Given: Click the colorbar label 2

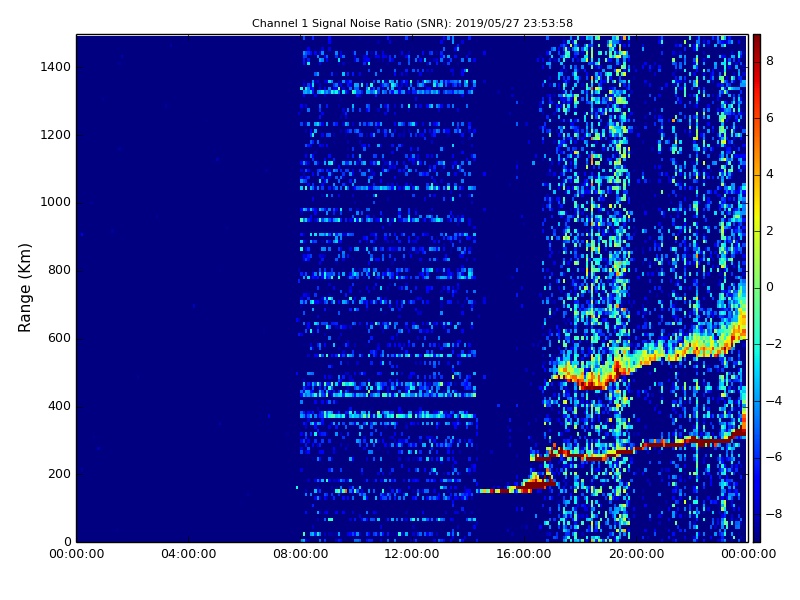Looking at the screenshot, I should pos(770,231).
